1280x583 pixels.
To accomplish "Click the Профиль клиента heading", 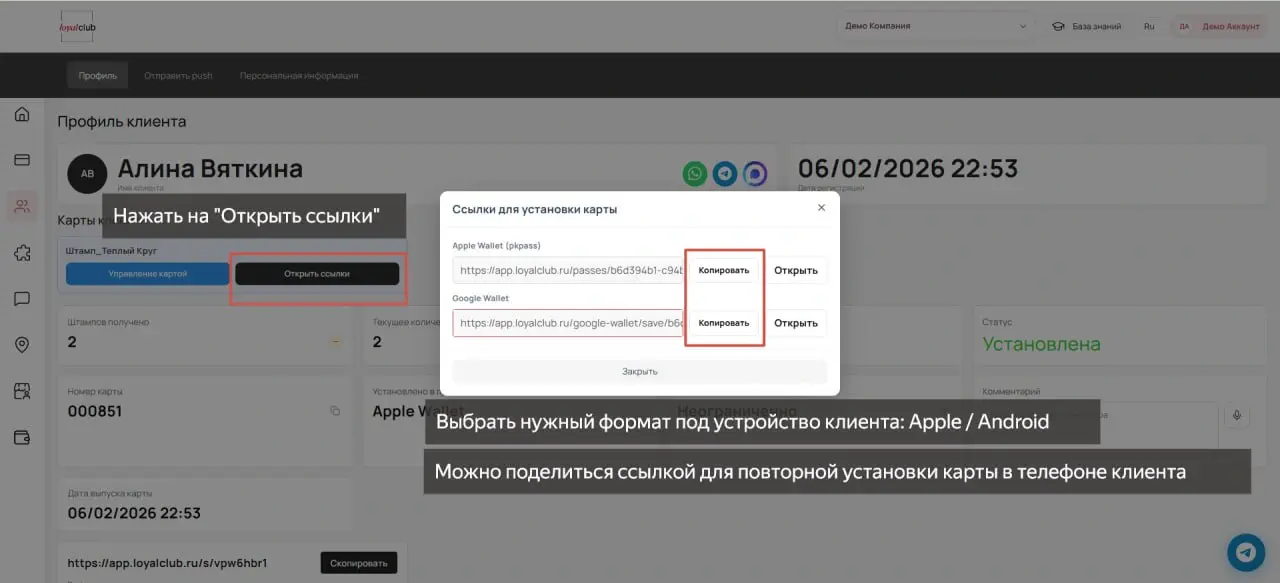I will 122,122.
